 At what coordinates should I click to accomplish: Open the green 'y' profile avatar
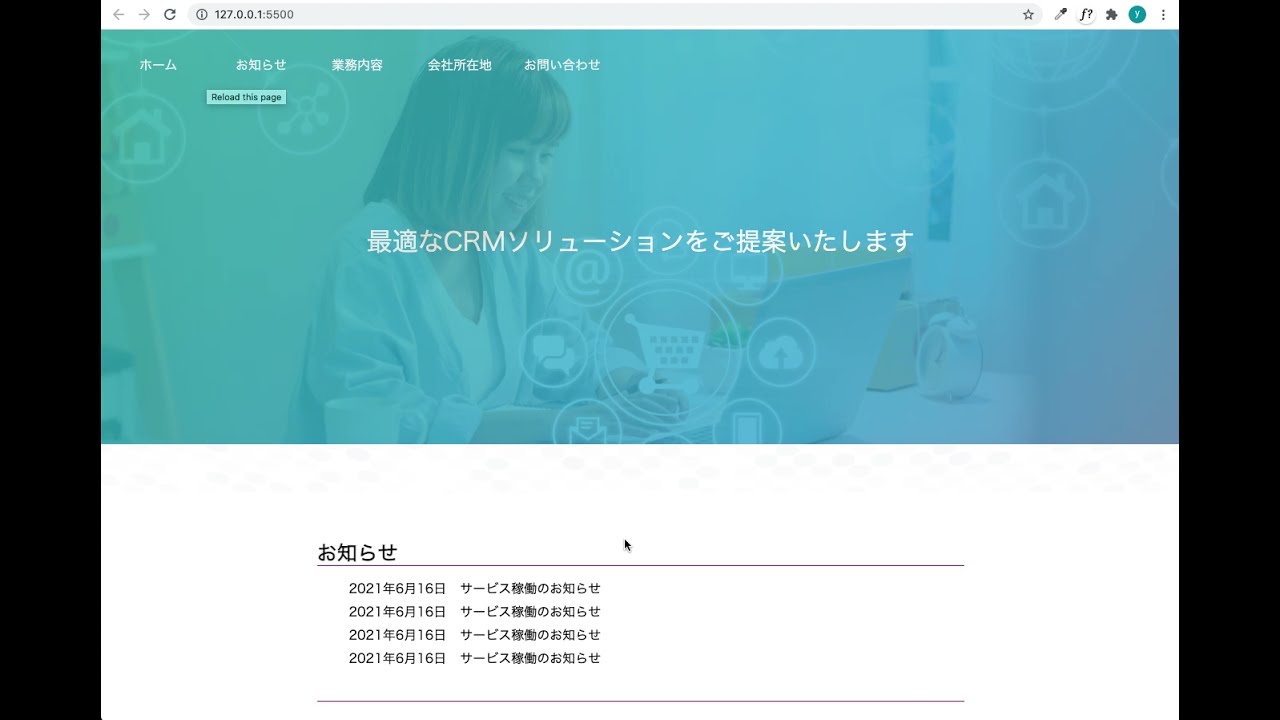(1137, 14)
